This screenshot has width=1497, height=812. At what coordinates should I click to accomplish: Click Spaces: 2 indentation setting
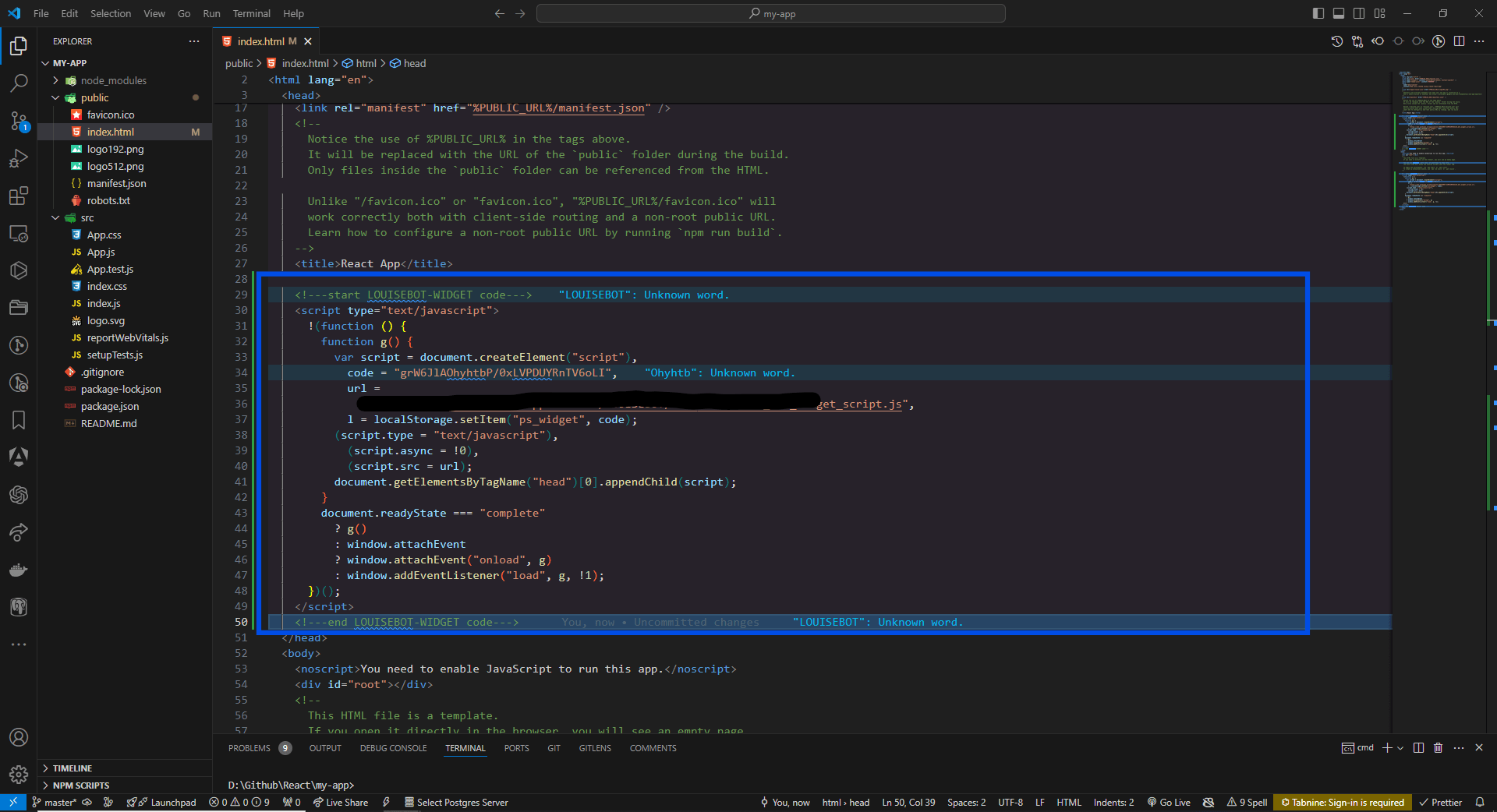pyautogui.click(x=966, y=803)
